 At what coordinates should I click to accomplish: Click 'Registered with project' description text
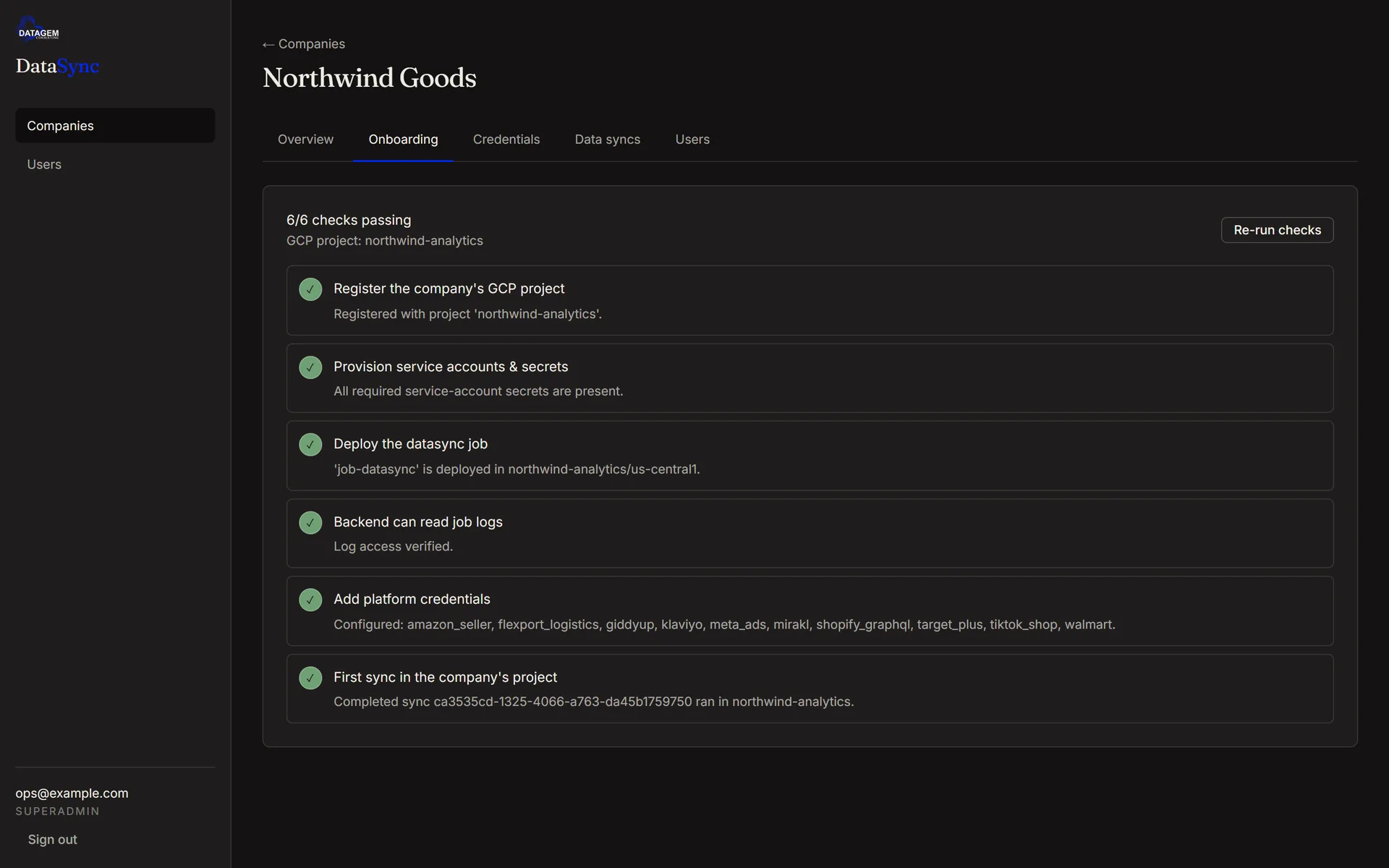(x=467, y=314)
